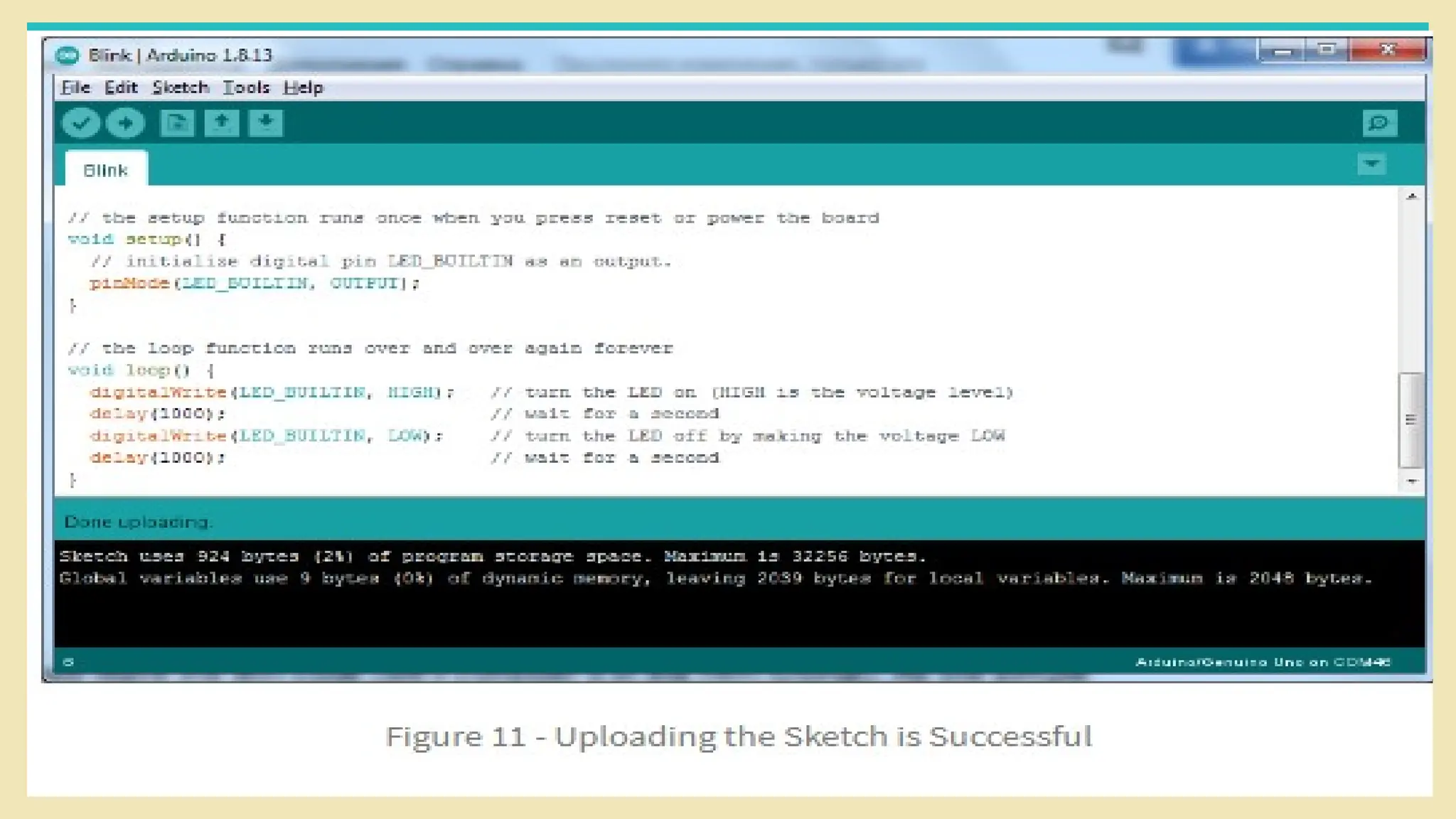Image resolution: width=1456 pixels, height=819 pixels.
Task: Open the Tools menu
Action: (246, 87)
